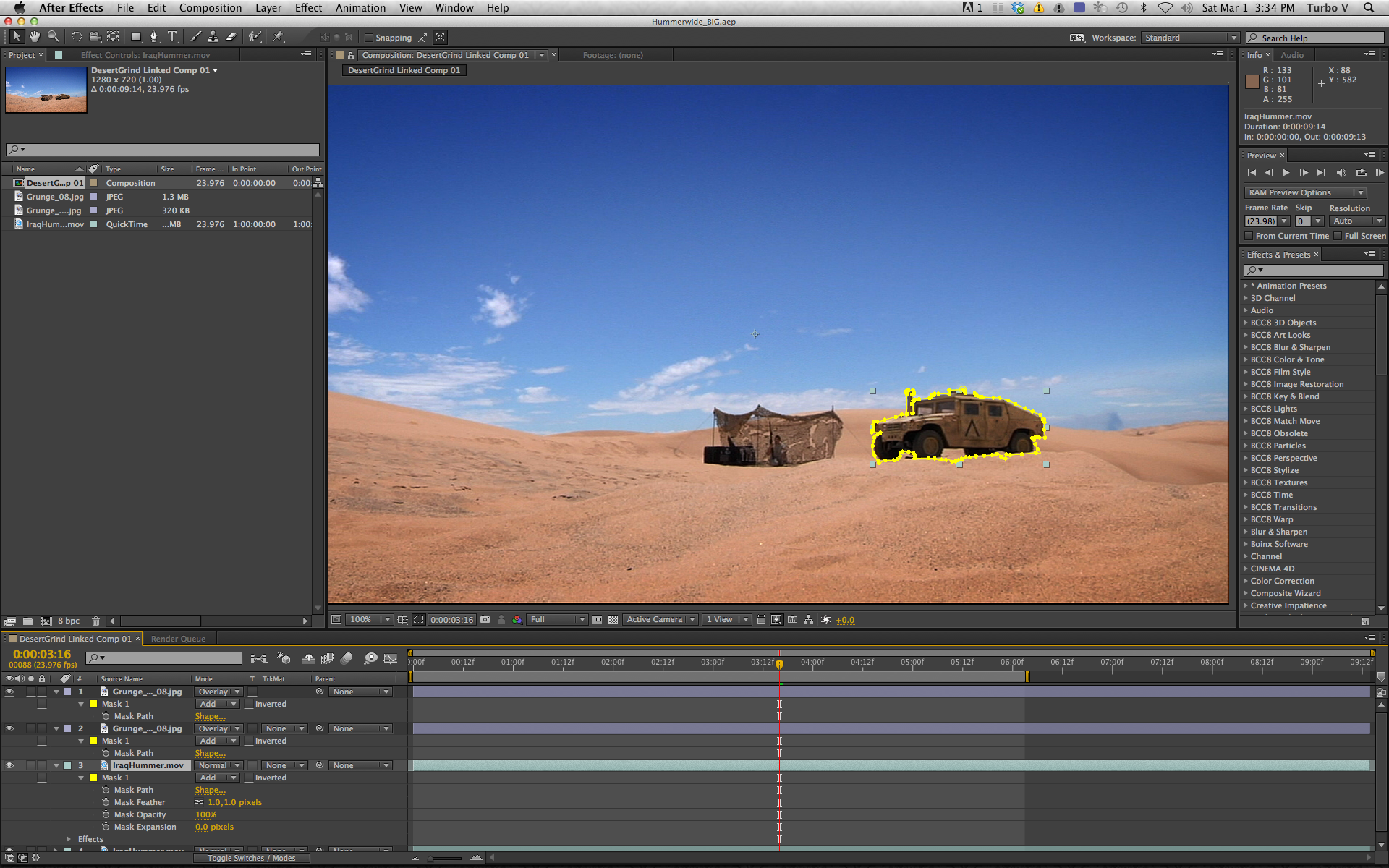The image size is (1389, 868).
Task: Open comp mini-flowchart in timeline
Action: coord(259,659)
